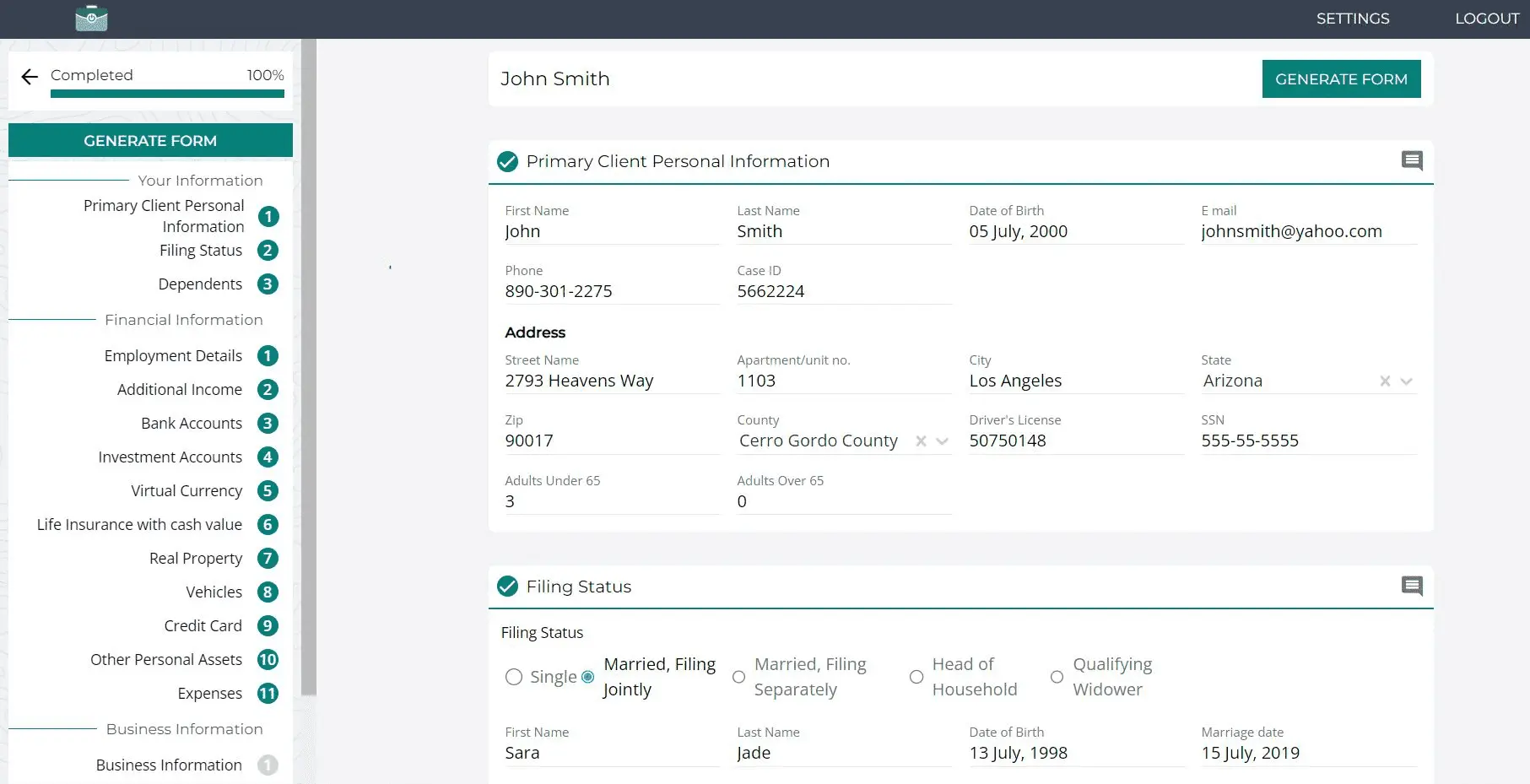
Task: Open comments for Filing Status section
Action: [1412, 586]
